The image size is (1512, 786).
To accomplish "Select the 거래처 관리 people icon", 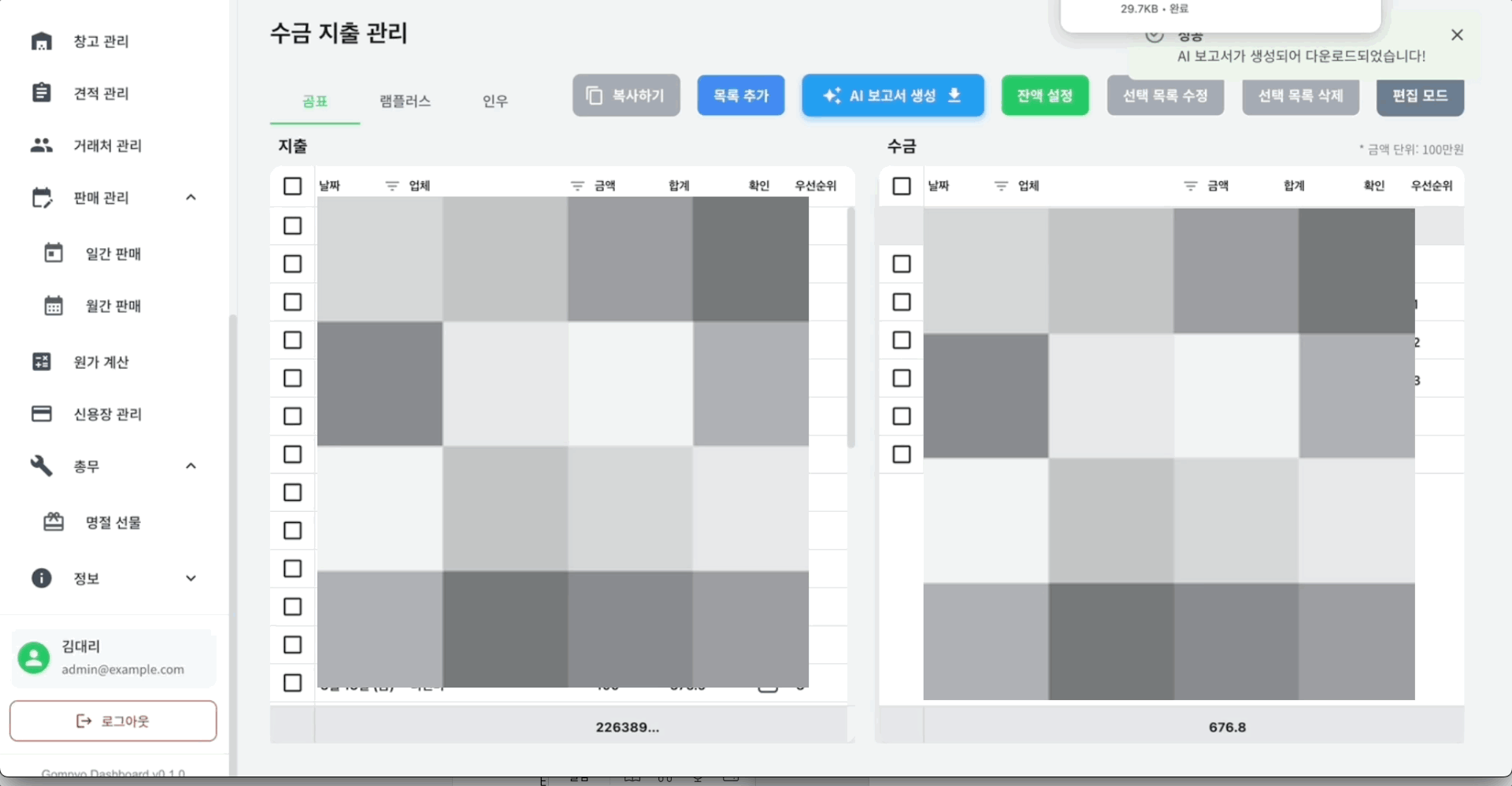I will 41,145.
